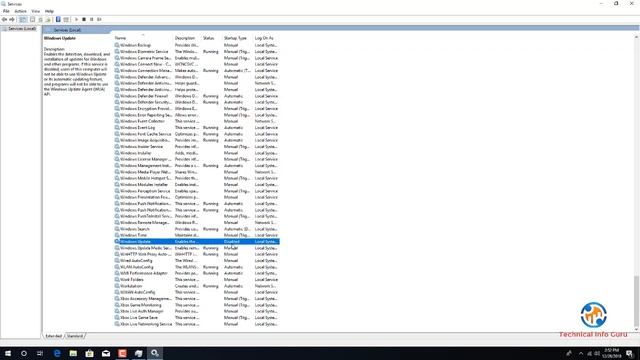This screenshot has width=640, height=360.
Task: Select the Windows Modules Installer row
Action: tap(197, 184)
